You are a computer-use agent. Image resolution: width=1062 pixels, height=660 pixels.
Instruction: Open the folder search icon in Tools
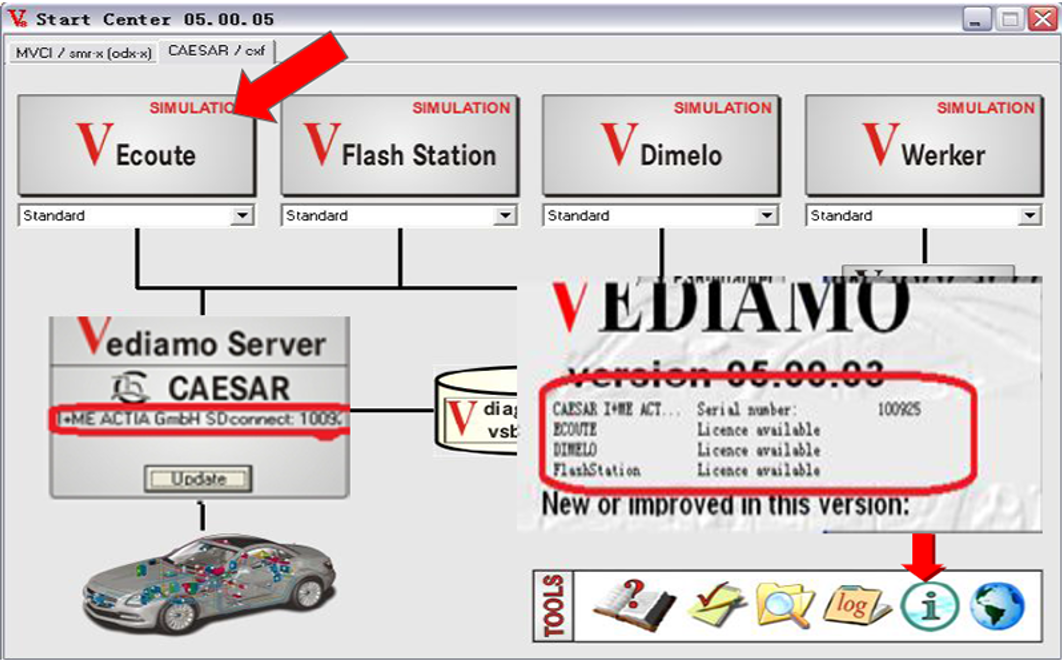click(x=784, y=604)
